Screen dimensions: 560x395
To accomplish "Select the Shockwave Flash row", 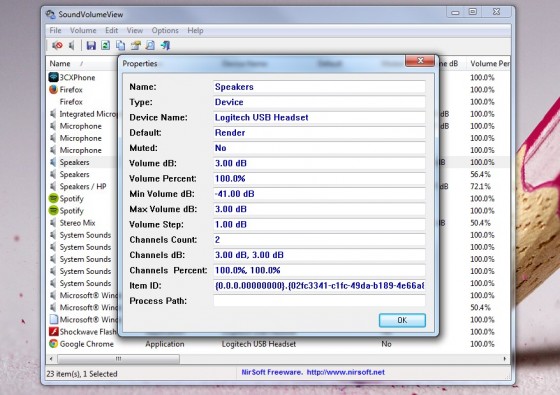I will [88, 332].
